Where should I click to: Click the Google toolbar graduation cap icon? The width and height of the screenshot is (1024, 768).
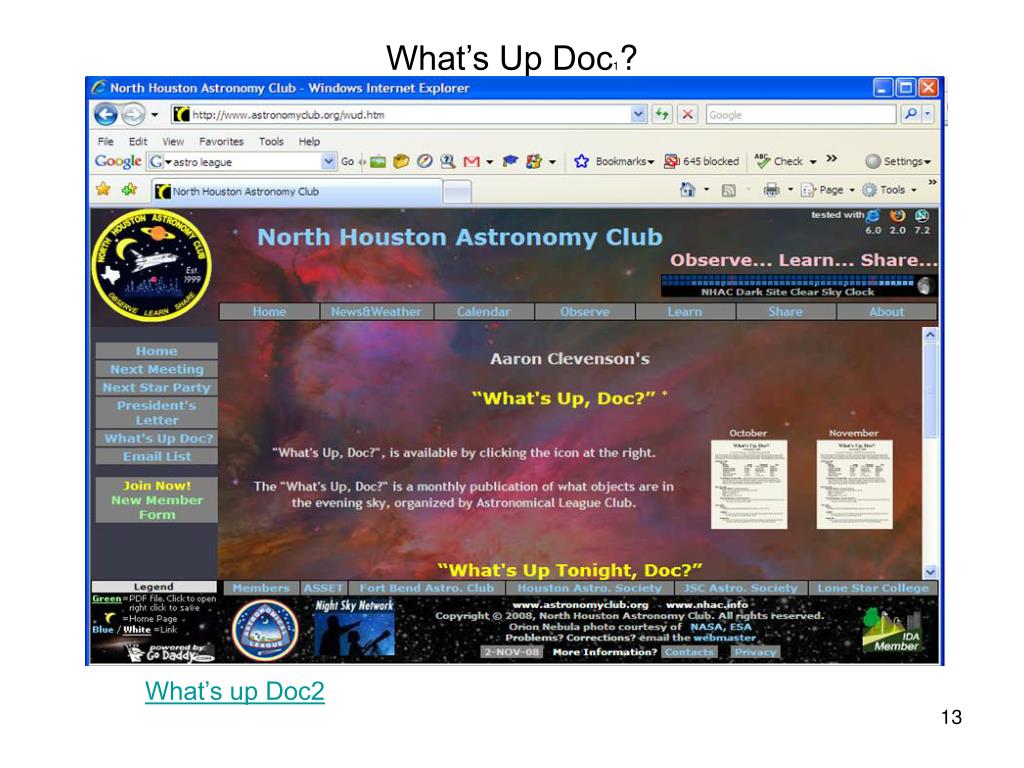pyautogui.click(x=510, y=161)
